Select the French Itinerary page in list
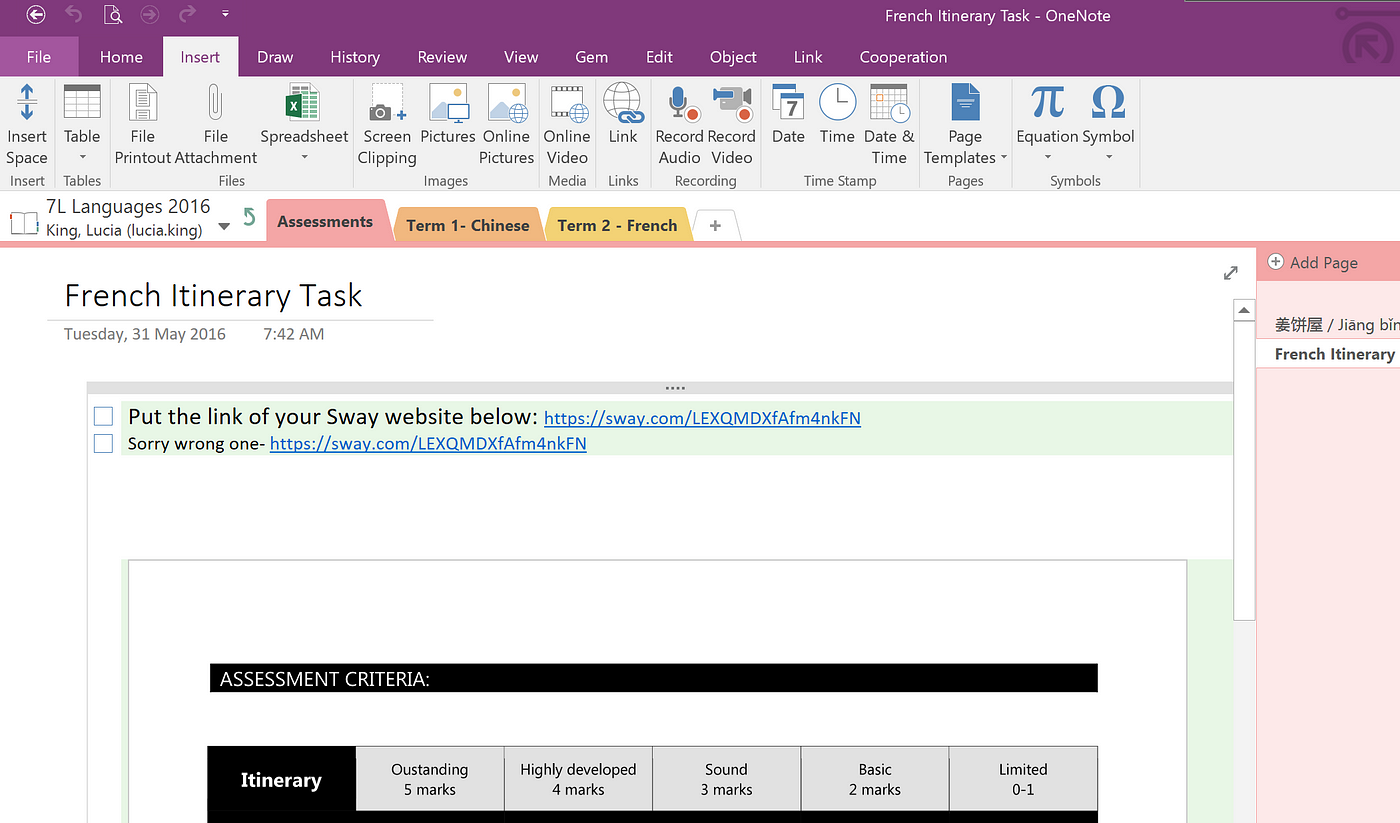 pos(1328,354)
